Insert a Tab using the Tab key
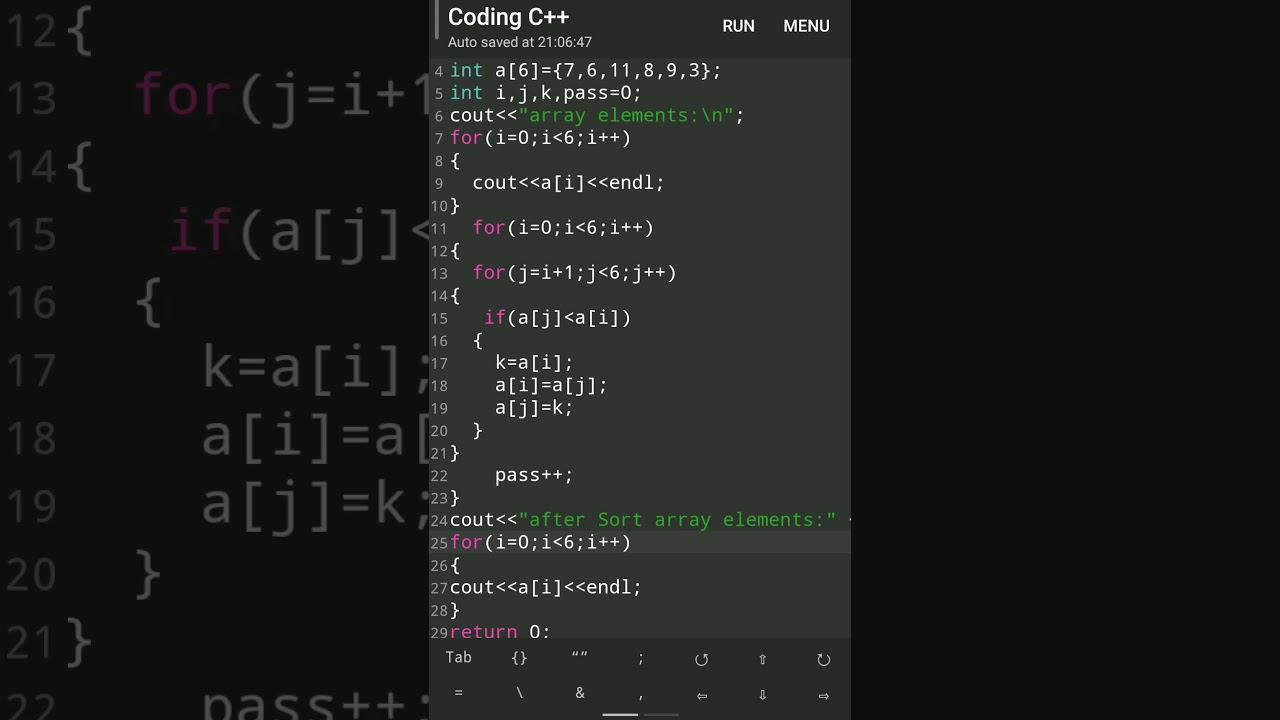Screen dimensions: 1280x720 [459, 657]
